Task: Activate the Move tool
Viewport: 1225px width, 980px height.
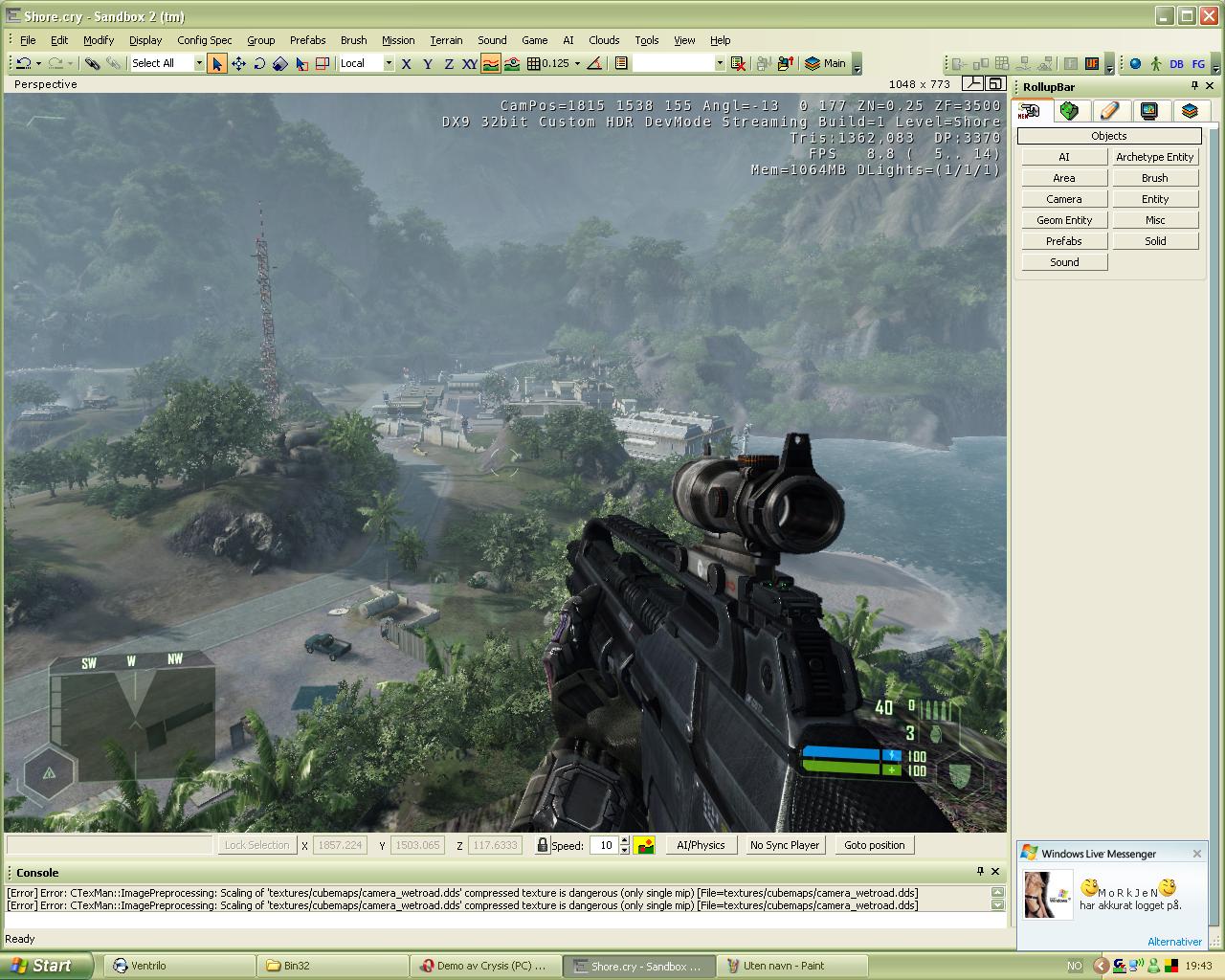Action: pos(238,63)
